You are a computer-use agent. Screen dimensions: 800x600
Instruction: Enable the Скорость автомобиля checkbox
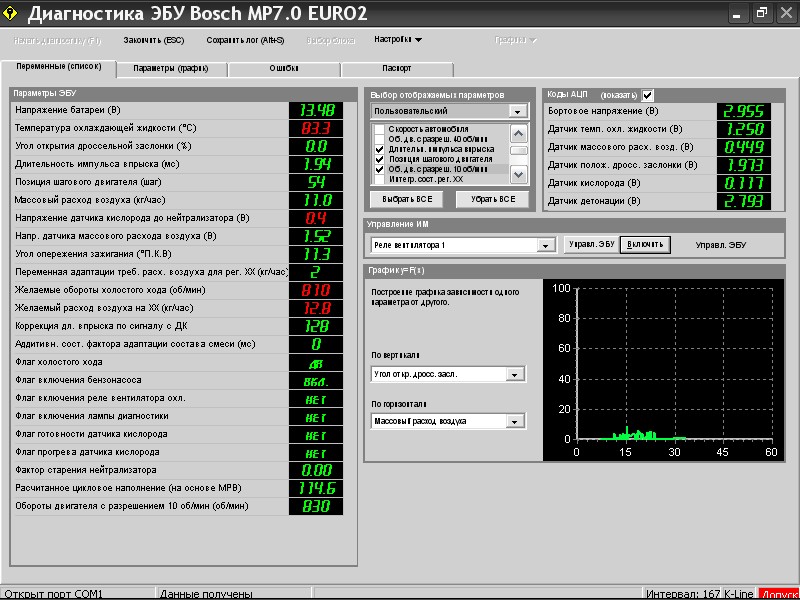[x=379, y=130]
